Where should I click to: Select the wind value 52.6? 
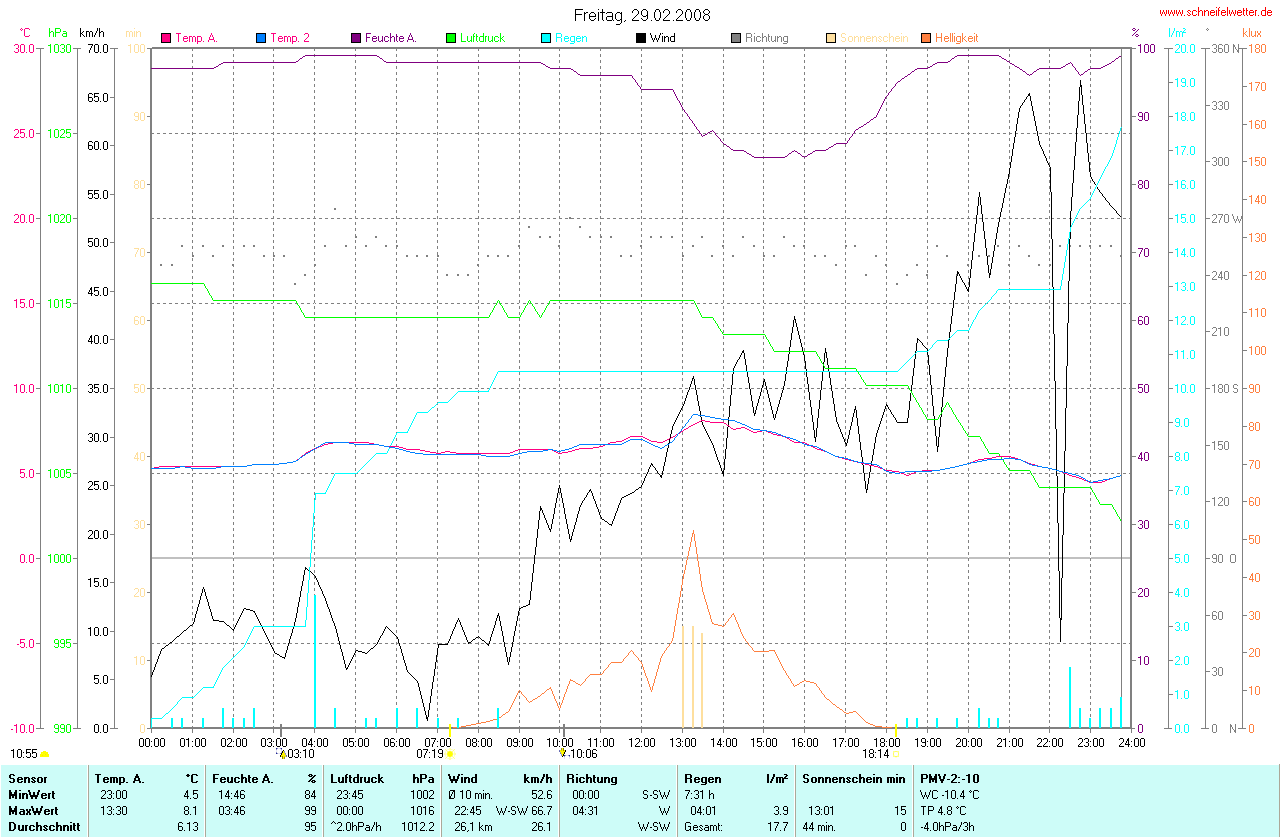point(541,794)
